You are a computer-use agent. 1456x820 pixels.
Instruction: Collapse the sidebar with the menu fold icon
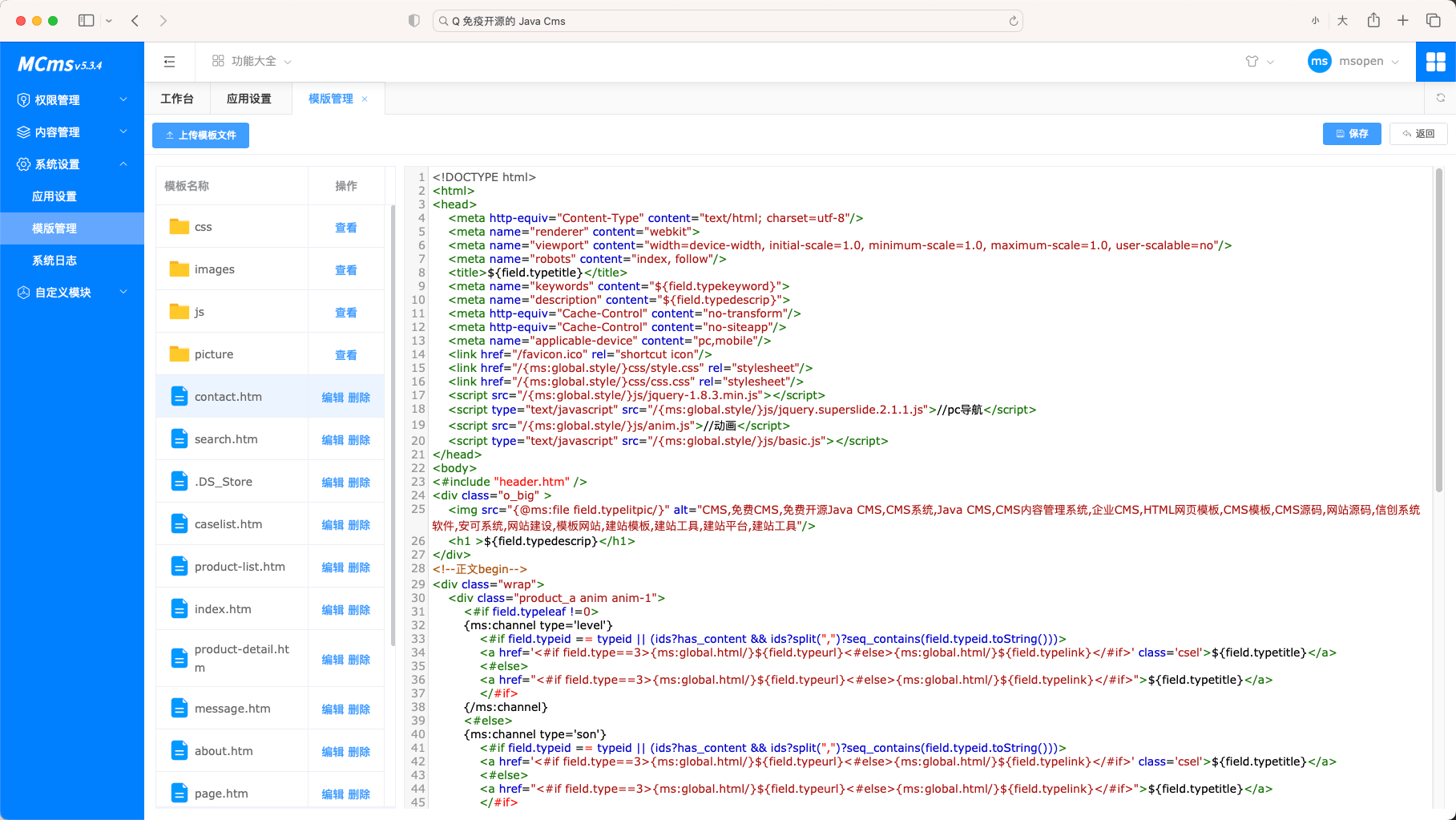[x=169, y=62]
